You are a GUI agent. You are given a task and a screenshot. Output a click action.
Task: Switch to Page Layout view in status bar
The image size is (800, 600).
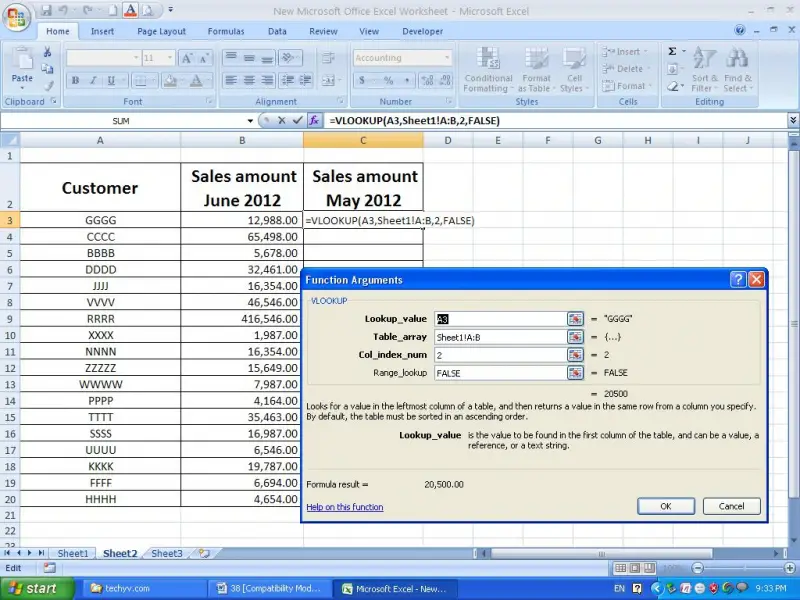pos(635,568)
